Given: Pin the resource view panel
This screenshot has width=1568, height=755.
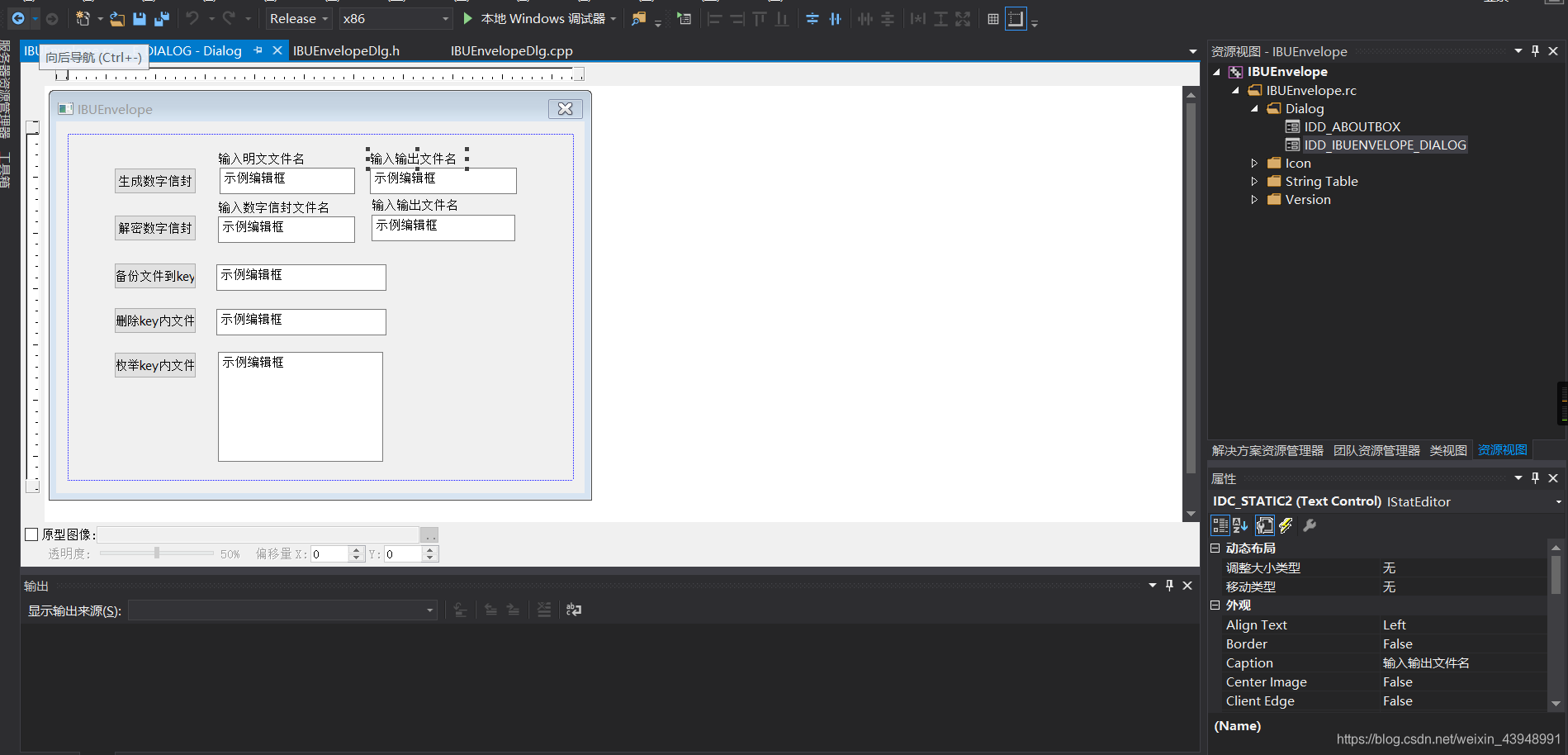Looking at the screenshot, I should coord(1535,50).
